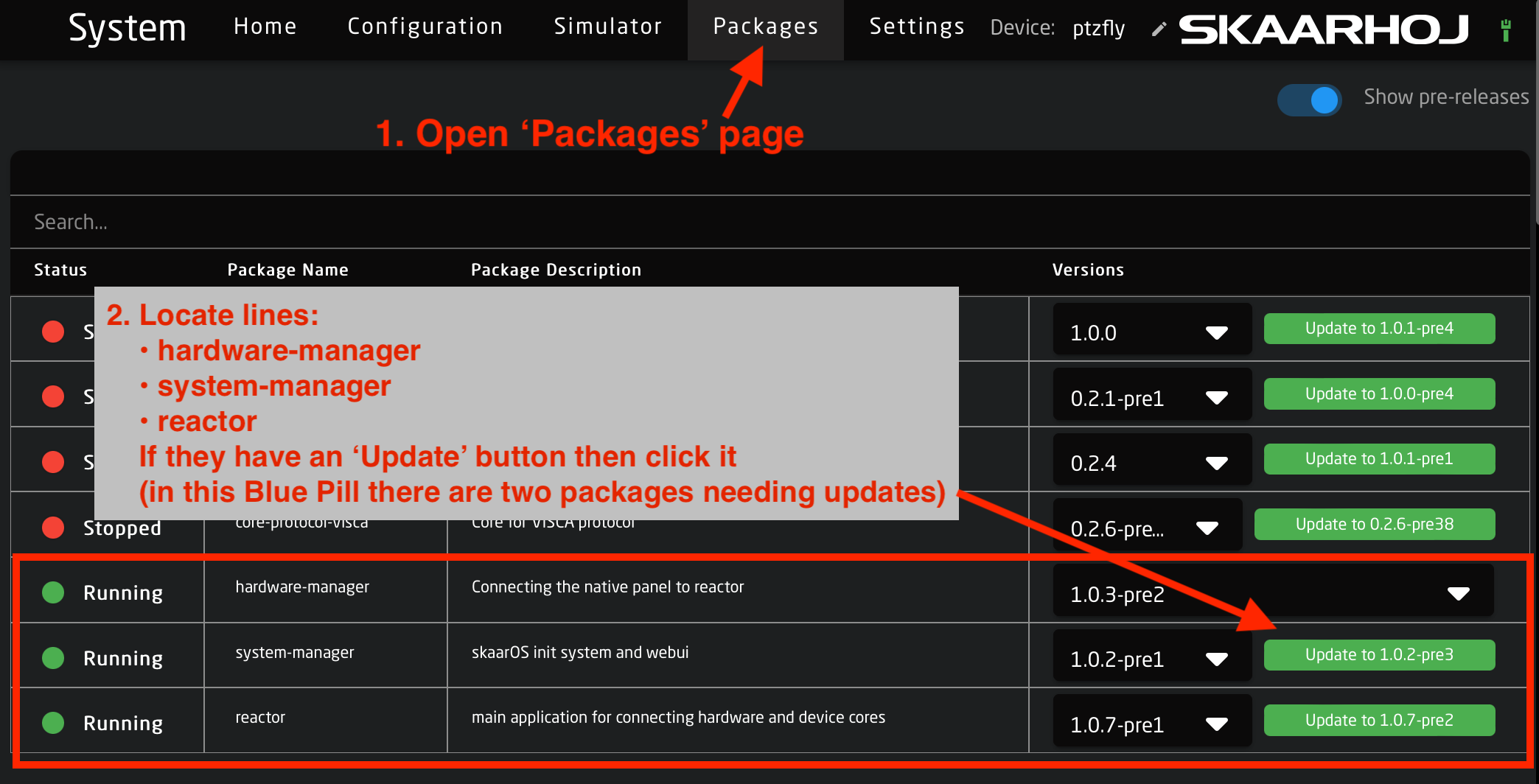Click the hardware-manager package name
The height and width of the screenshot is (784, 1539).
click(302, 587)
